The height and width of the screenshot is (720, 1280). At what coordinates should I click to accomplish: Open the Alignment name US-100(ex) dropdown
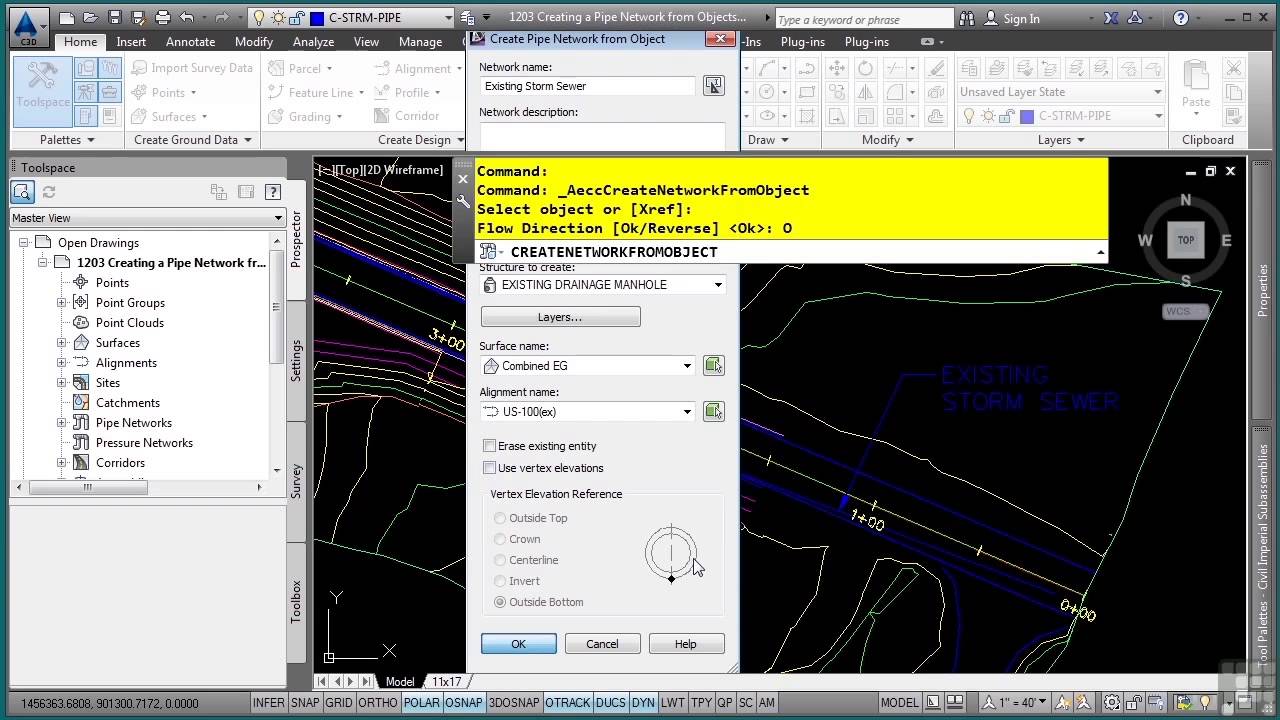(x=687, y=412)
